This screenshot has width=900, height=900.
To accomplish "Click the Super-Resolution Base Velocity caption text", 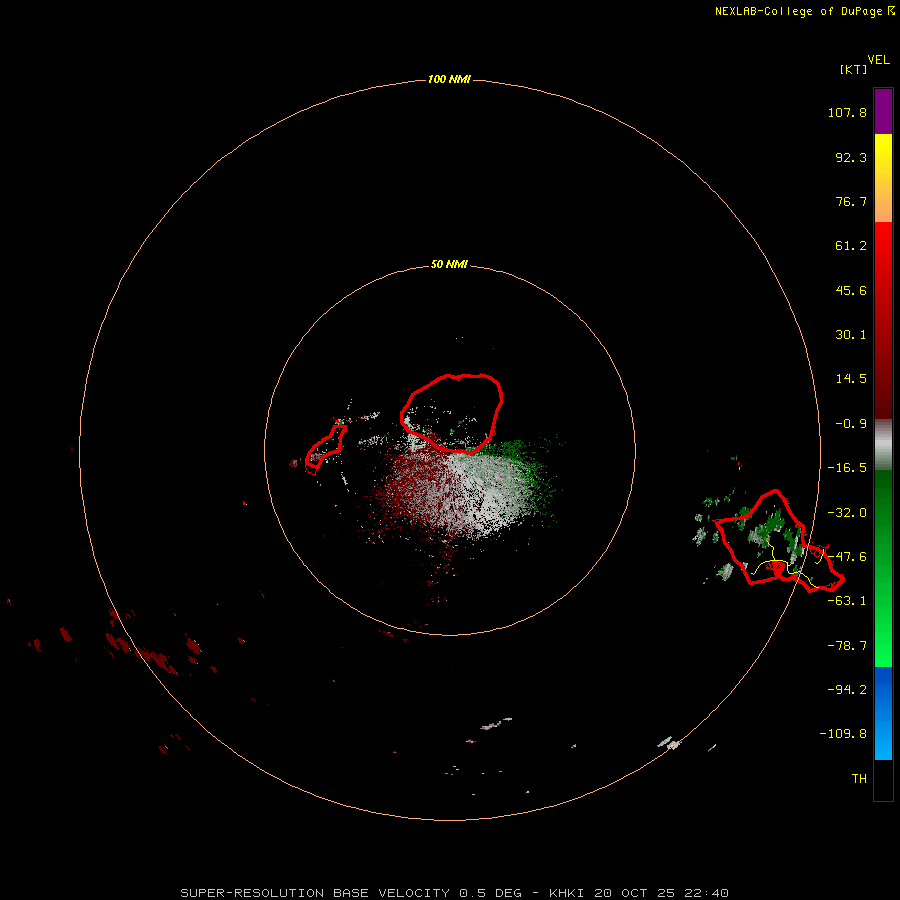I will tap(454, 893).
